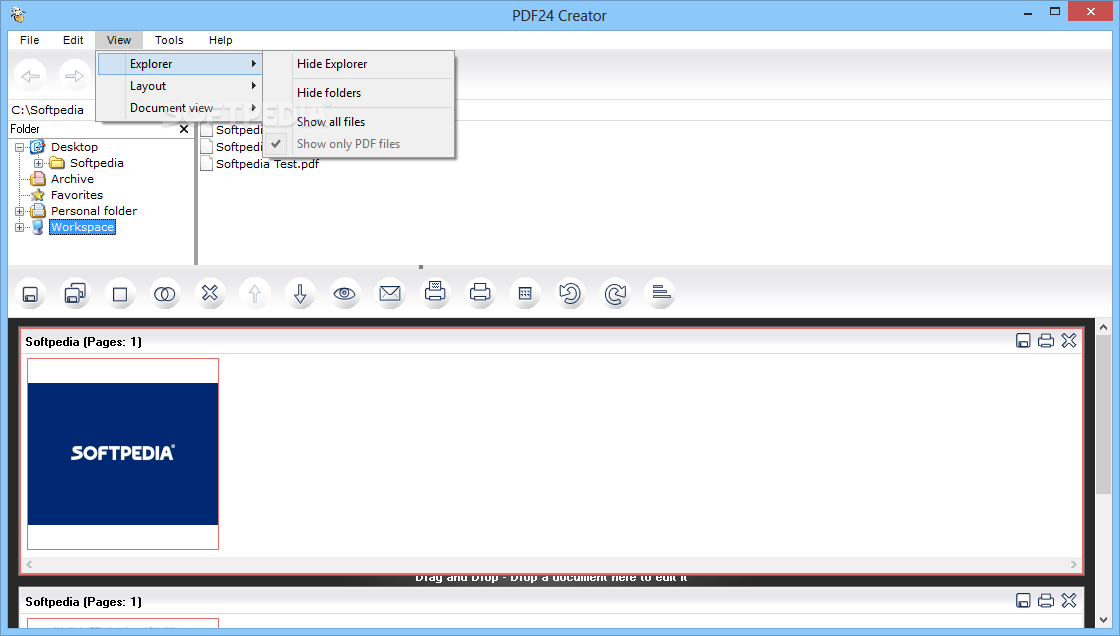1120x636 pixels.
Task: Click the vertical scrollbar down arrow
Action: [x=1104, y=620]
